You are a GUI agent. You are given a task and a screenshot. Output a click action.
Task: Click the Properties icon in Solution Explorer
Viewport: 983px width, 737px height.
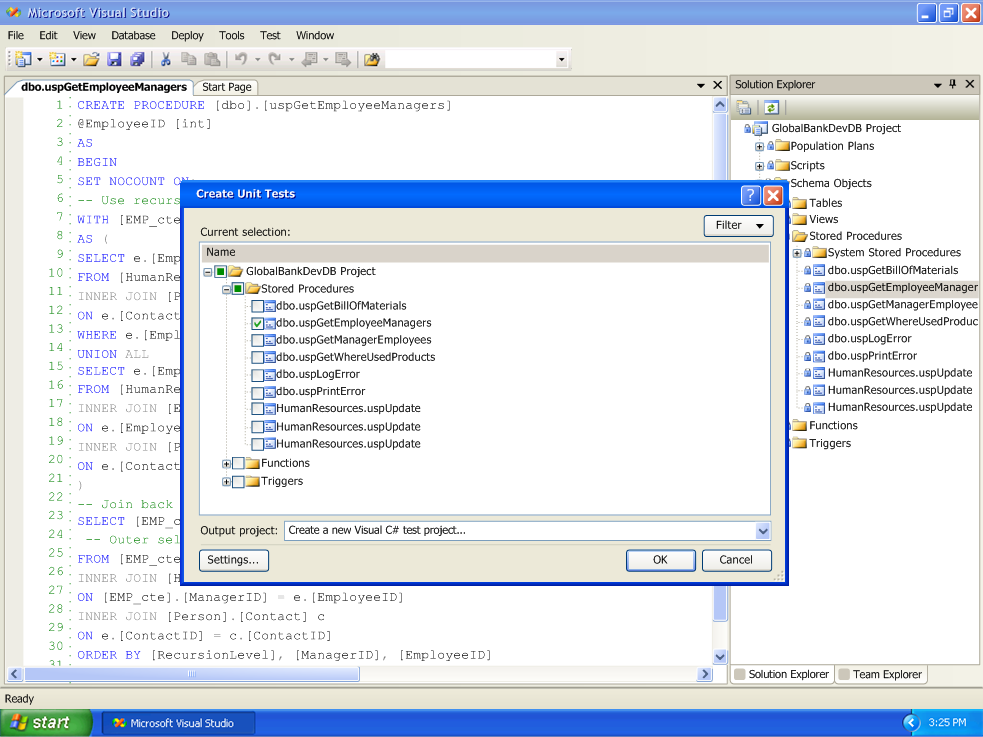[x=744, y=107]
